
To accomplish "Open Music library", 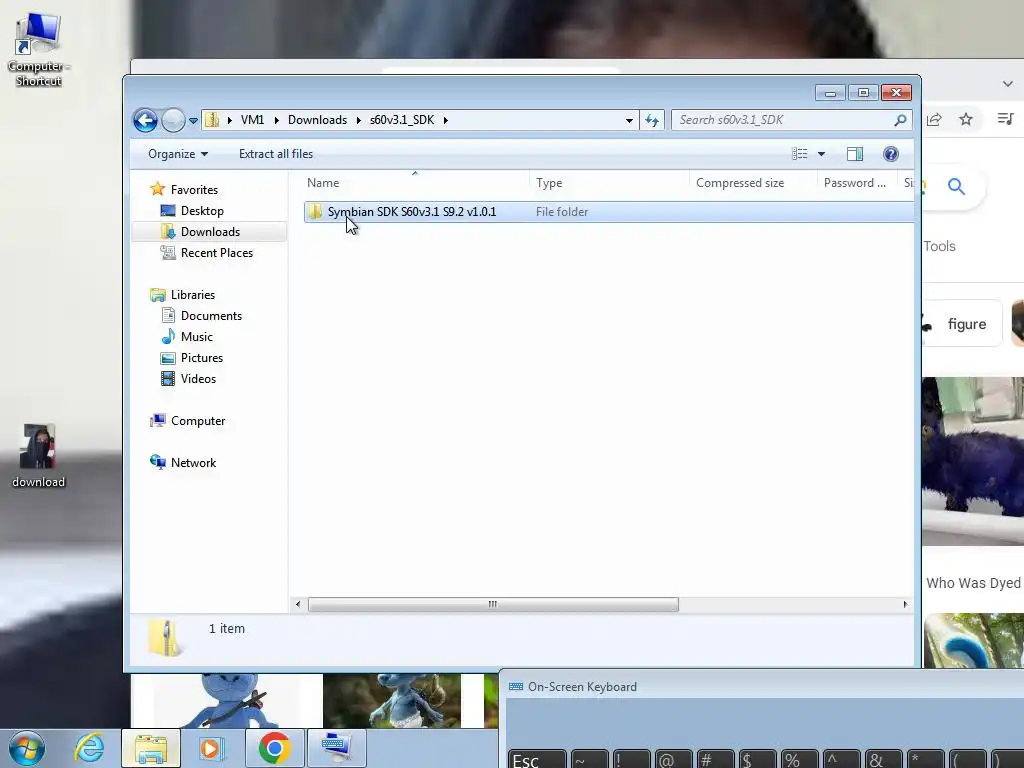I will pos(197,337).
